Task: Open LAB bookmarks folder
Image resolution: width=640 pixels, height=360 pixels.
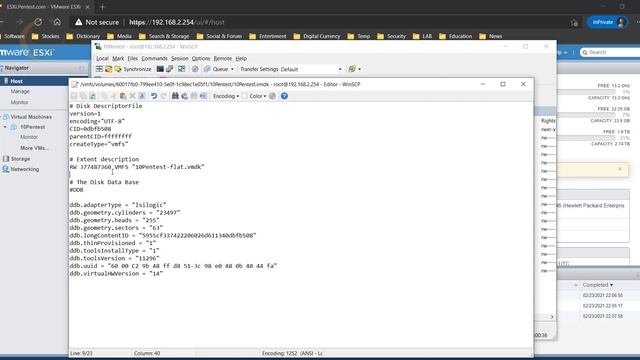Action: tap(422, 36)
